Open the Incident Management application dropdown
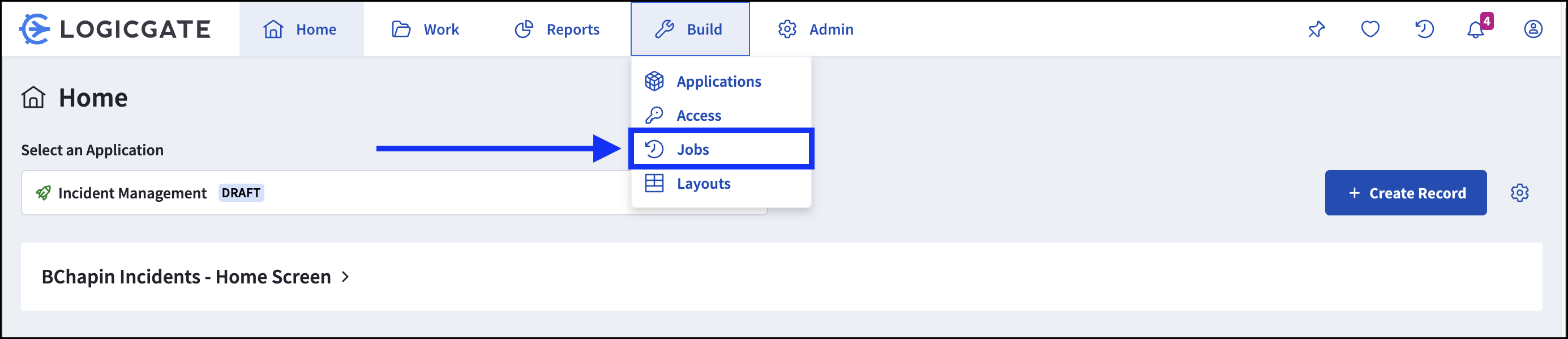The height and width of the screenshot is (339, 1568). [x=394, y=193]
